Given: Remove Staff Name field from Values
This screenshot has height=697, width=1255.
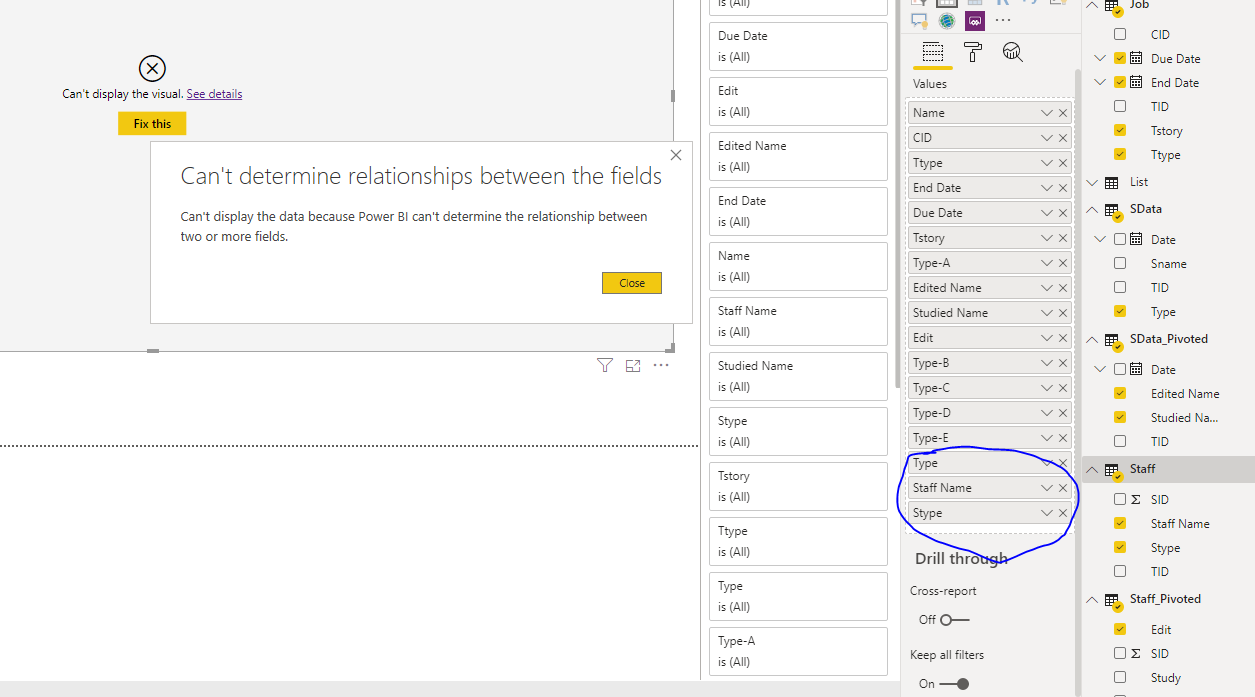Looking at the screenshot, I should click(1063, 488).
